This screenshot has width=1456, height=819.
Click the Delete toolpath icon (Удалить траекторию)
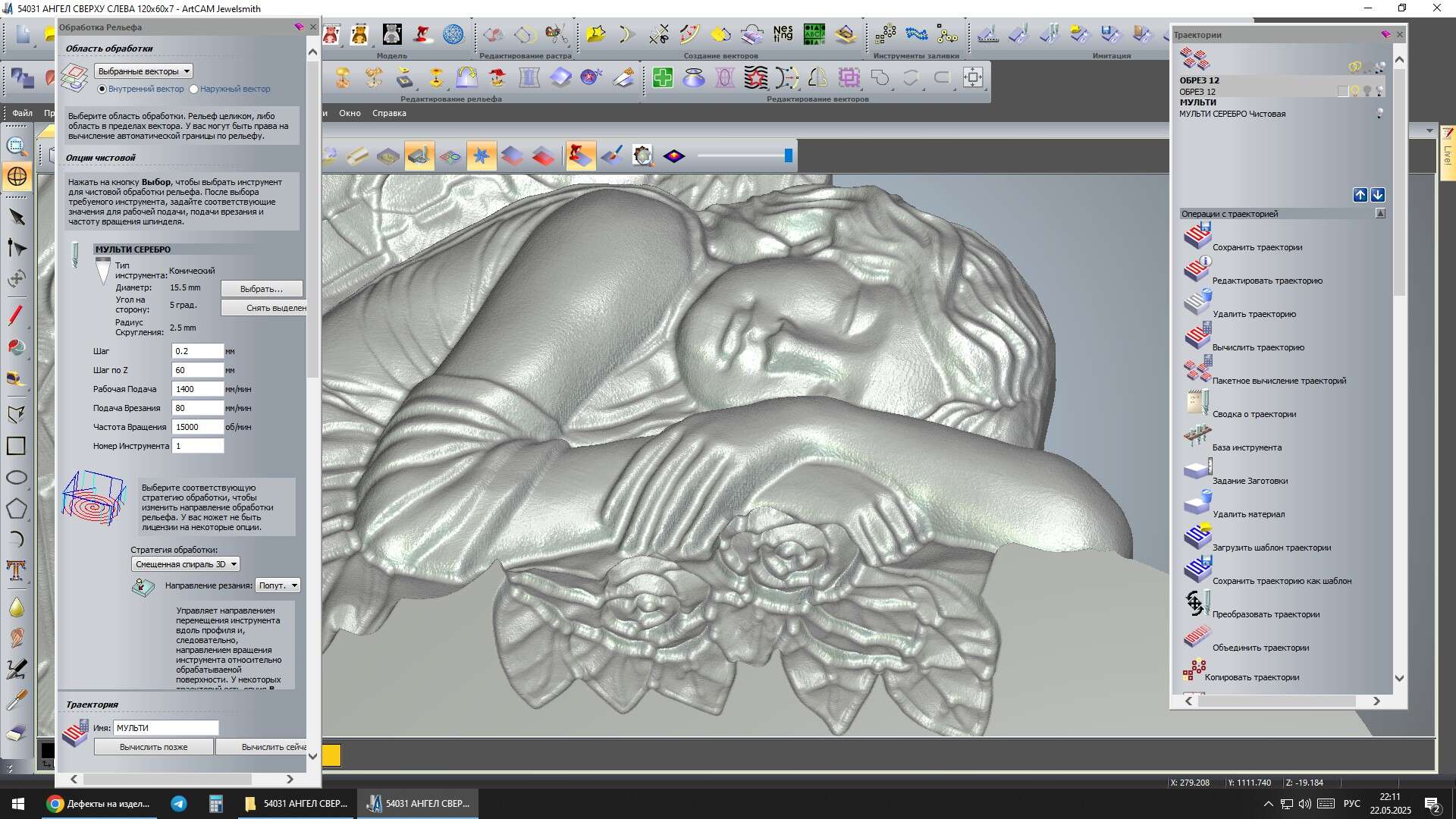click(x=1197, y=303)
